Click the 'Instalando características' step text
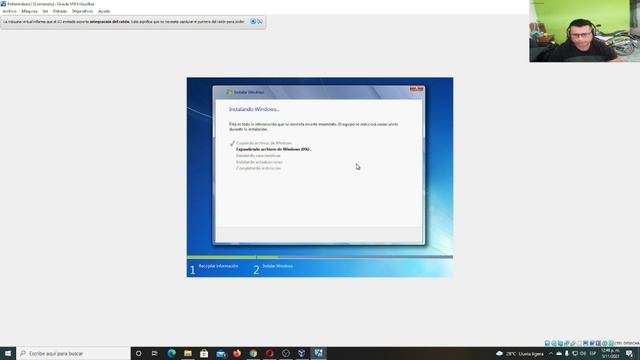Viewport: 640px width, 360px height. [258, 156]
